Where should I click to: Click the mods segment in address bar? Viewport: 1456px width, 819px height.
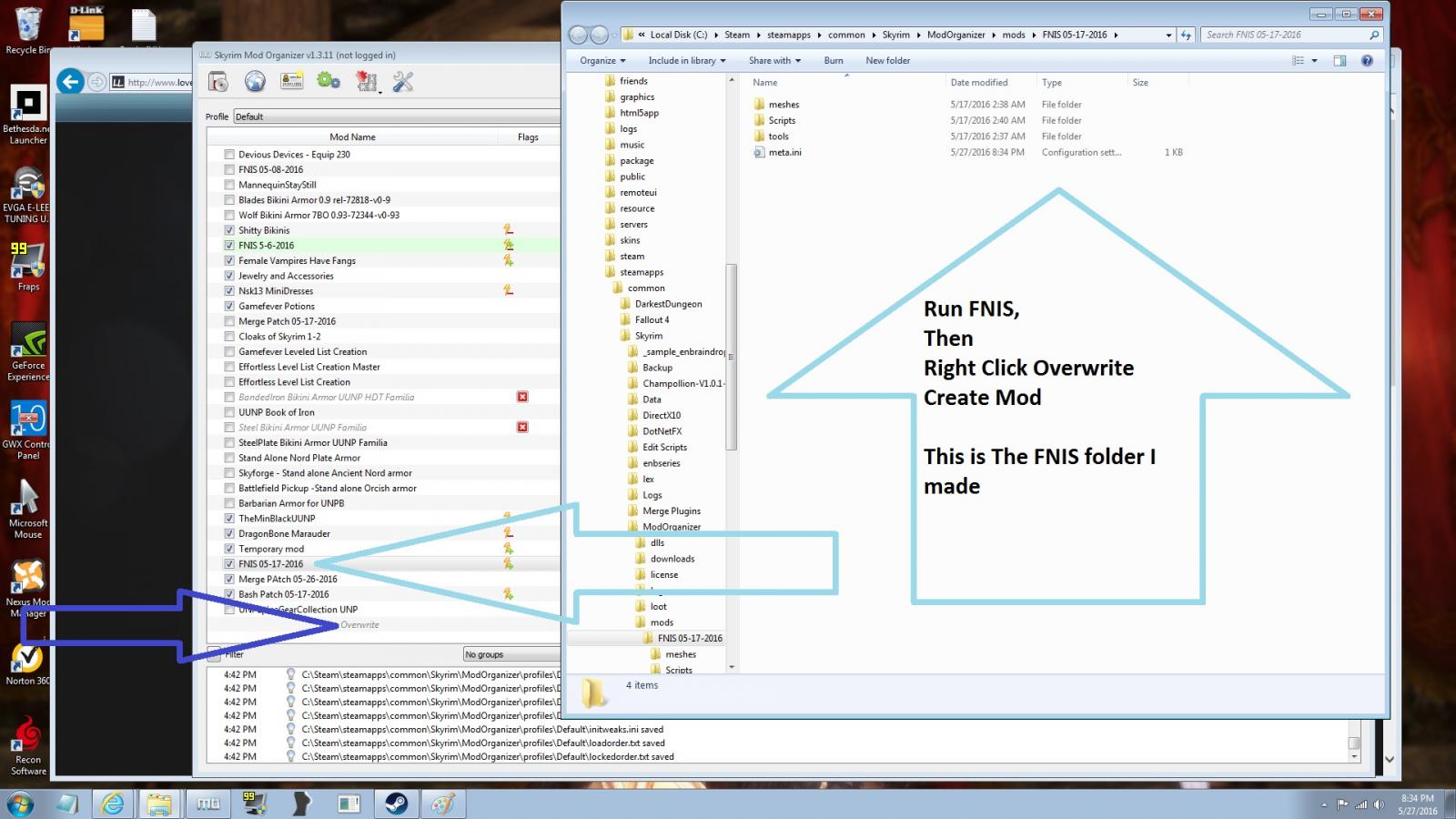tap(1014, 35)
